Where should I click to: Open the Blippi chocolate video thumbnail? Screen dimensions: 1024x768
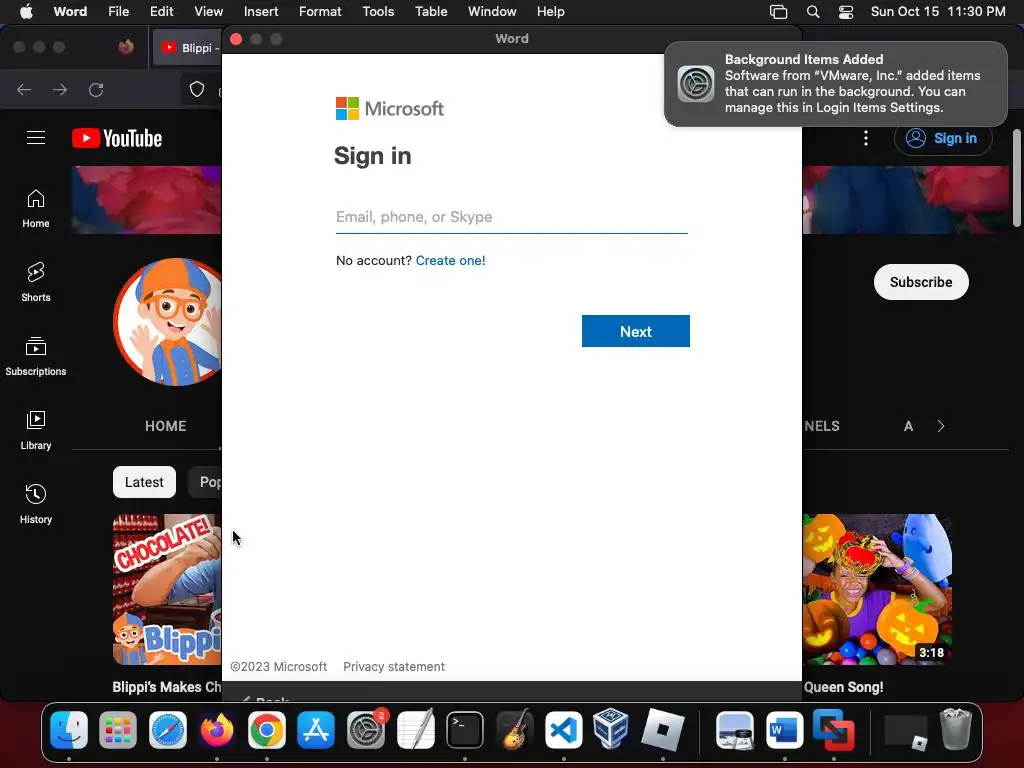pos(167,590)
